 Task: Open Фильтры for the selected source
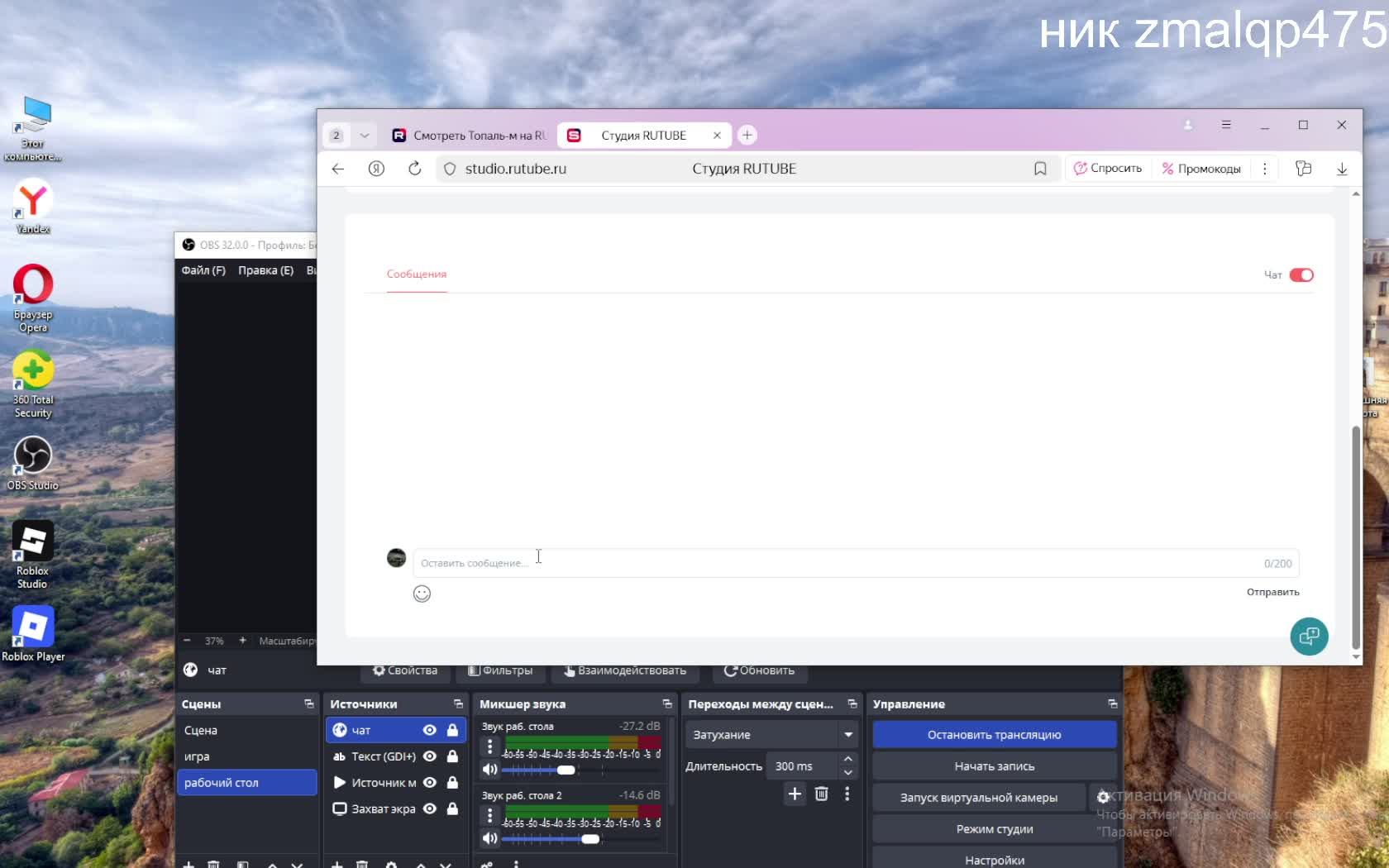click(x=501, y=670)
